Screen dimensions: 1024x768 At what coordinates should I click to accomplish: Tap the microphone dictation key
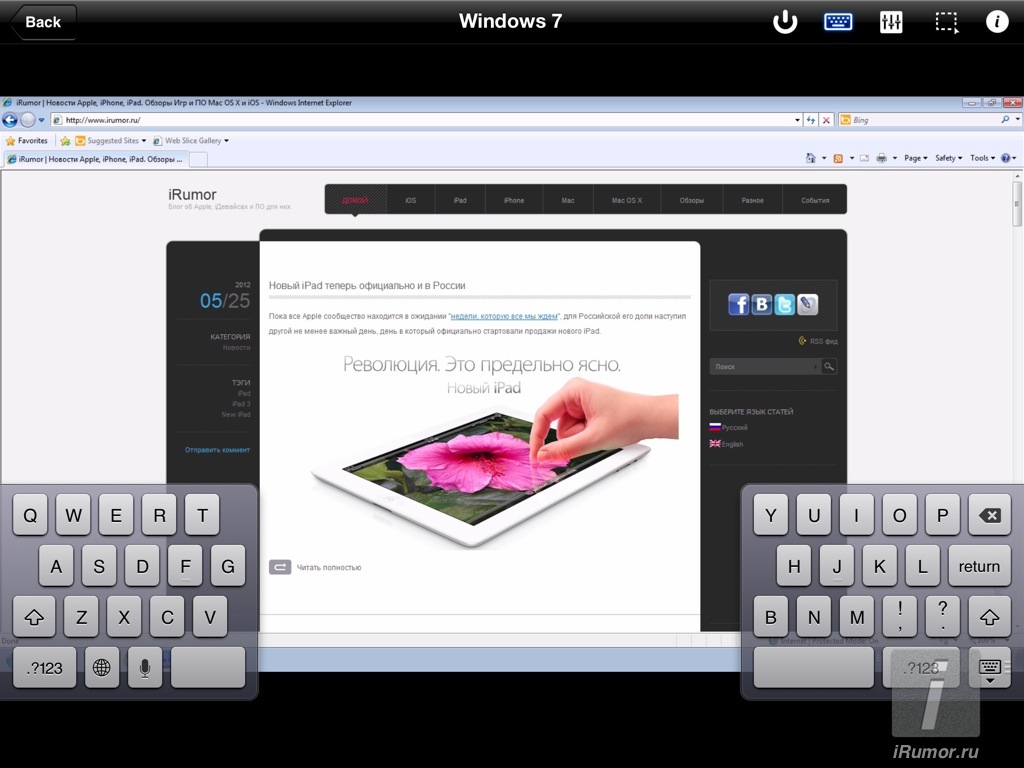[x=145, y=667]
